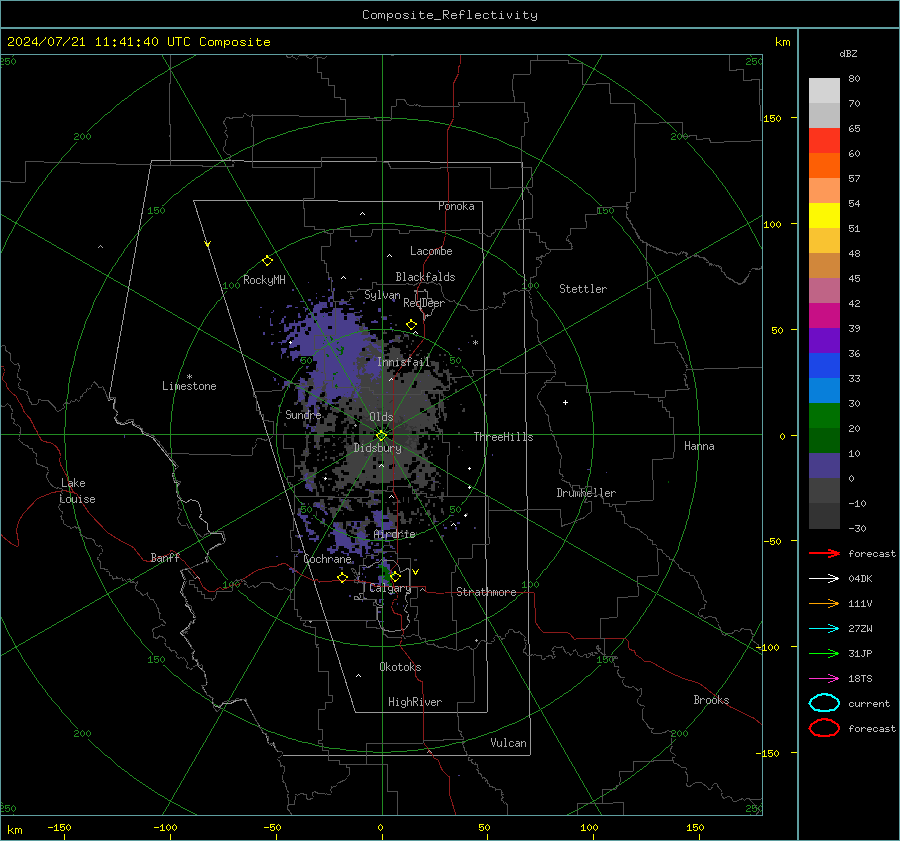This screenshot has height=841, width=900.
Task: Click the Composite_Reflectivity title
Action: [450, 15]
